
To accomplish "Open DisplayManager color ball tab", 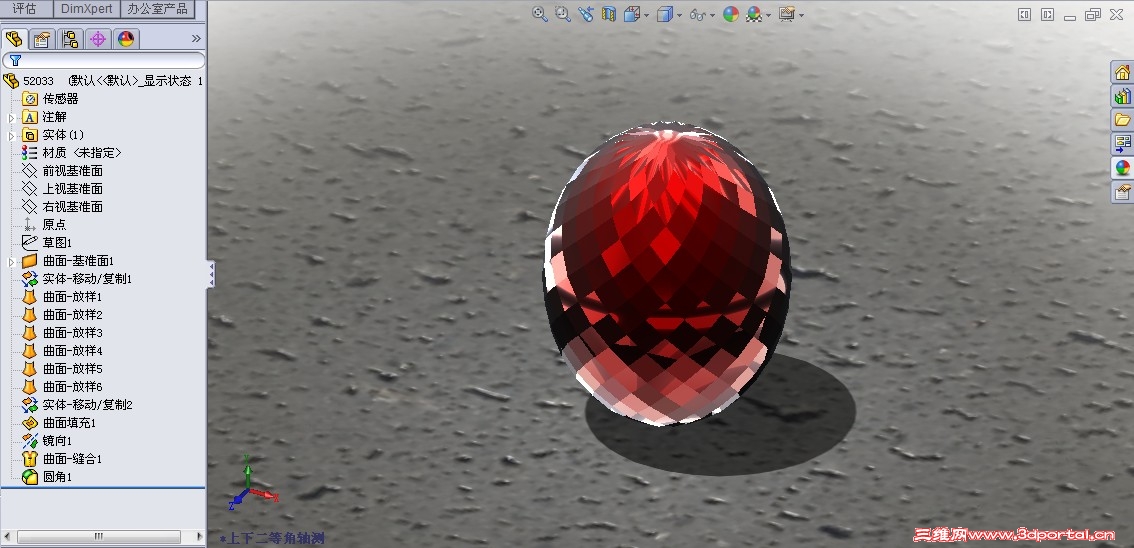I will 127,39.
